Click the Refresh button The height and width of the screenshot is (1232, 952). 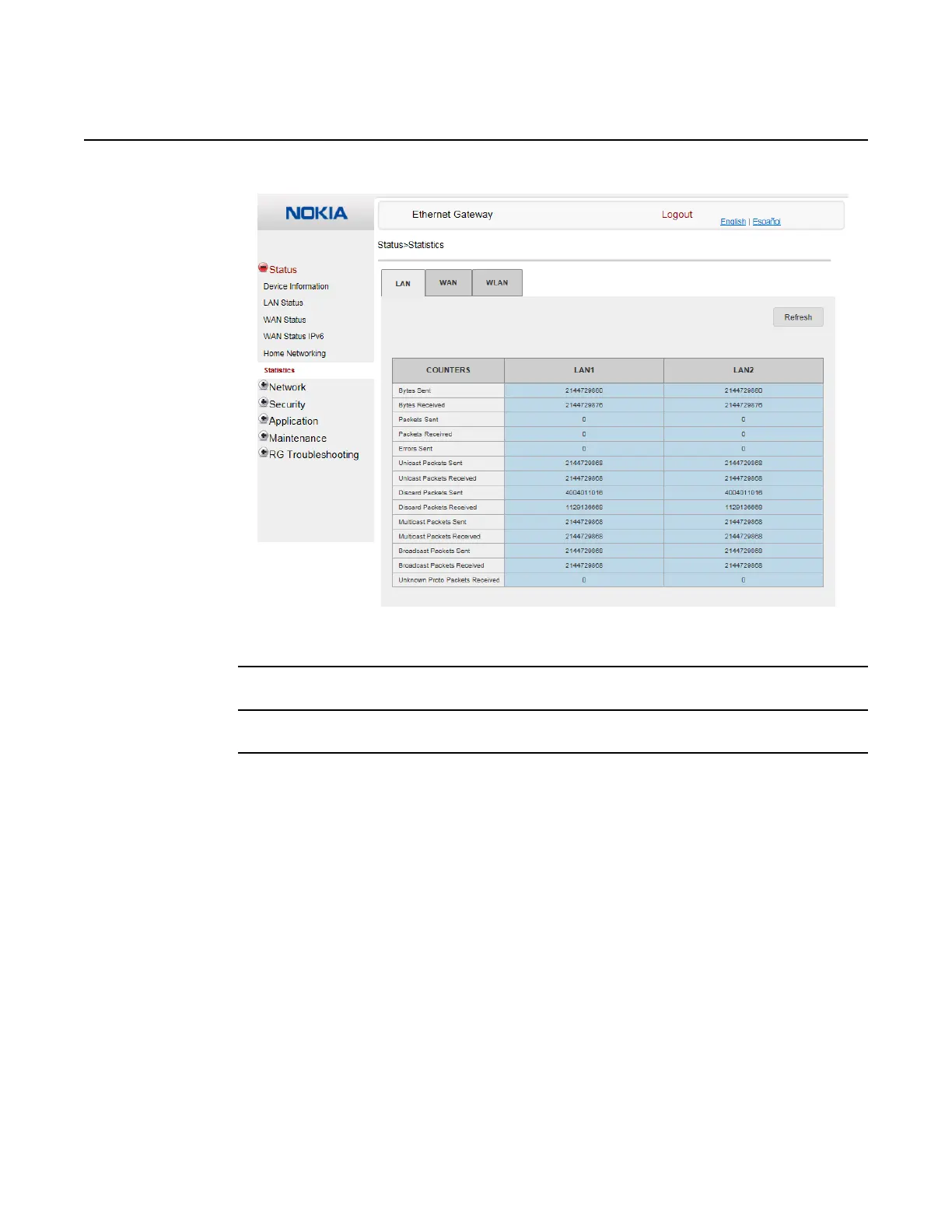pos(798,317)
